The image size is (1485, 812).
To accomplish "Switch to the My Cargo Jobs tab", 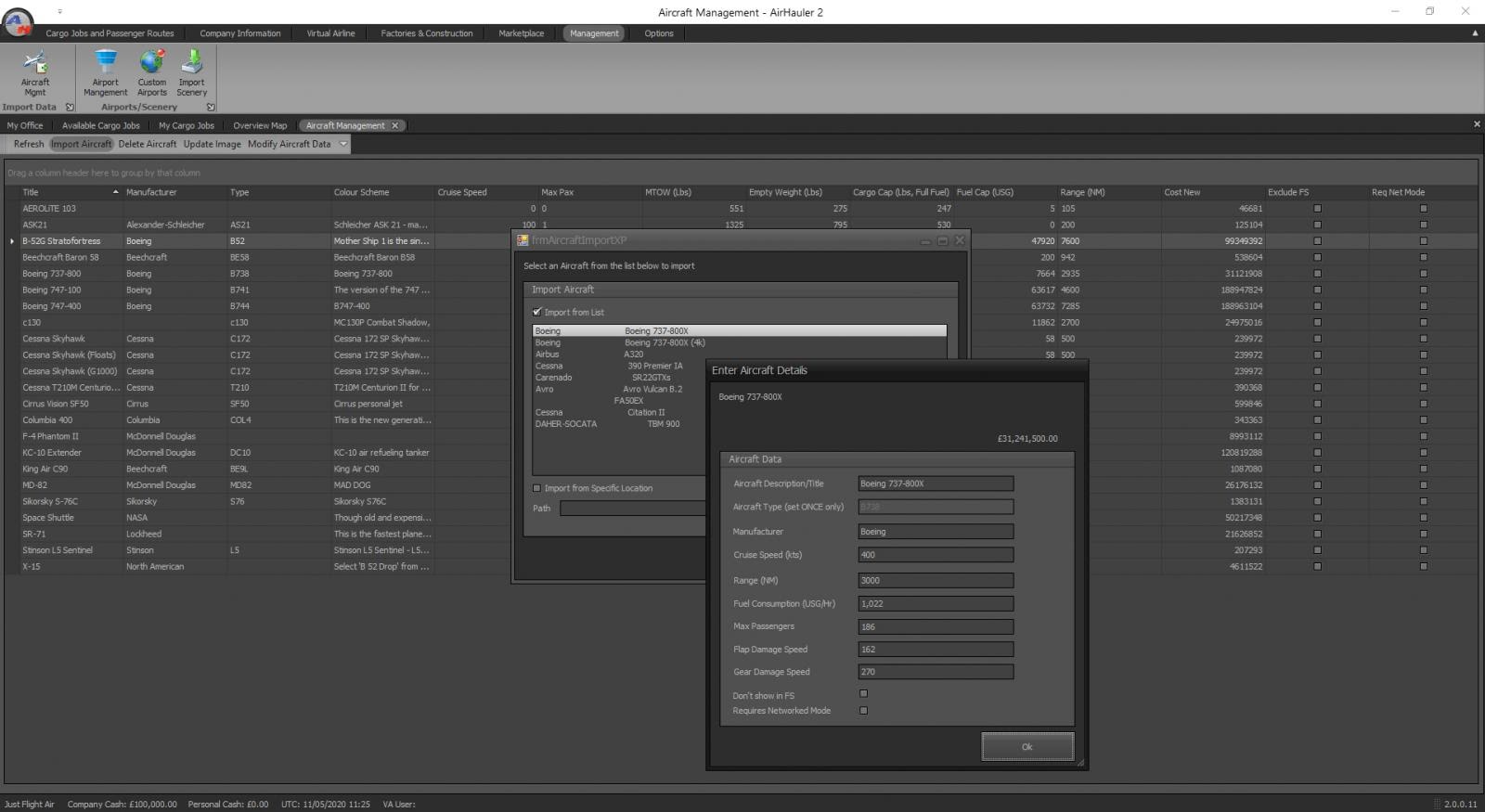I will tap(187, 125).
